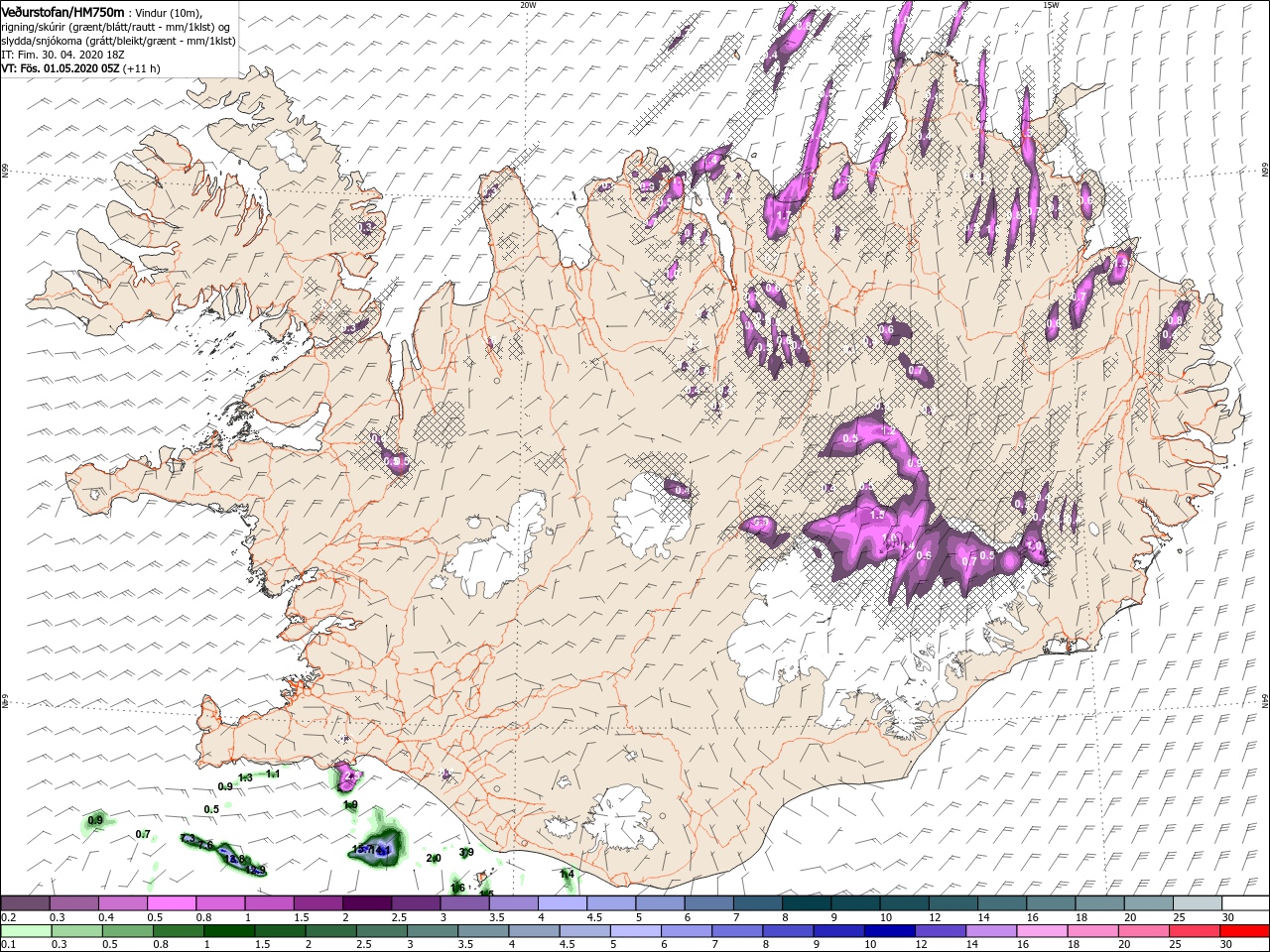Viewport: 1270px width, 952px height.
Task: Click the 20W longitude label
Action: (x=528, y=4)
